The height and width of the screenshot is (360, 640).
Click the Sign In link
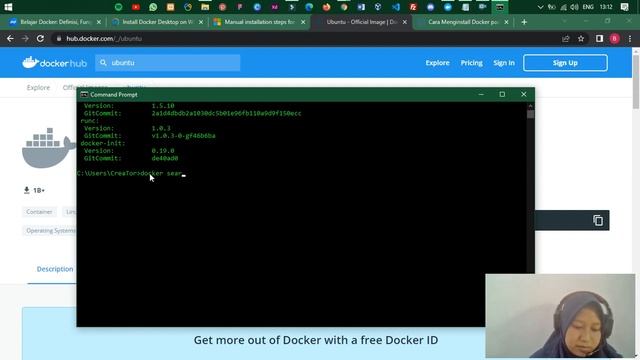click(504, 63)
